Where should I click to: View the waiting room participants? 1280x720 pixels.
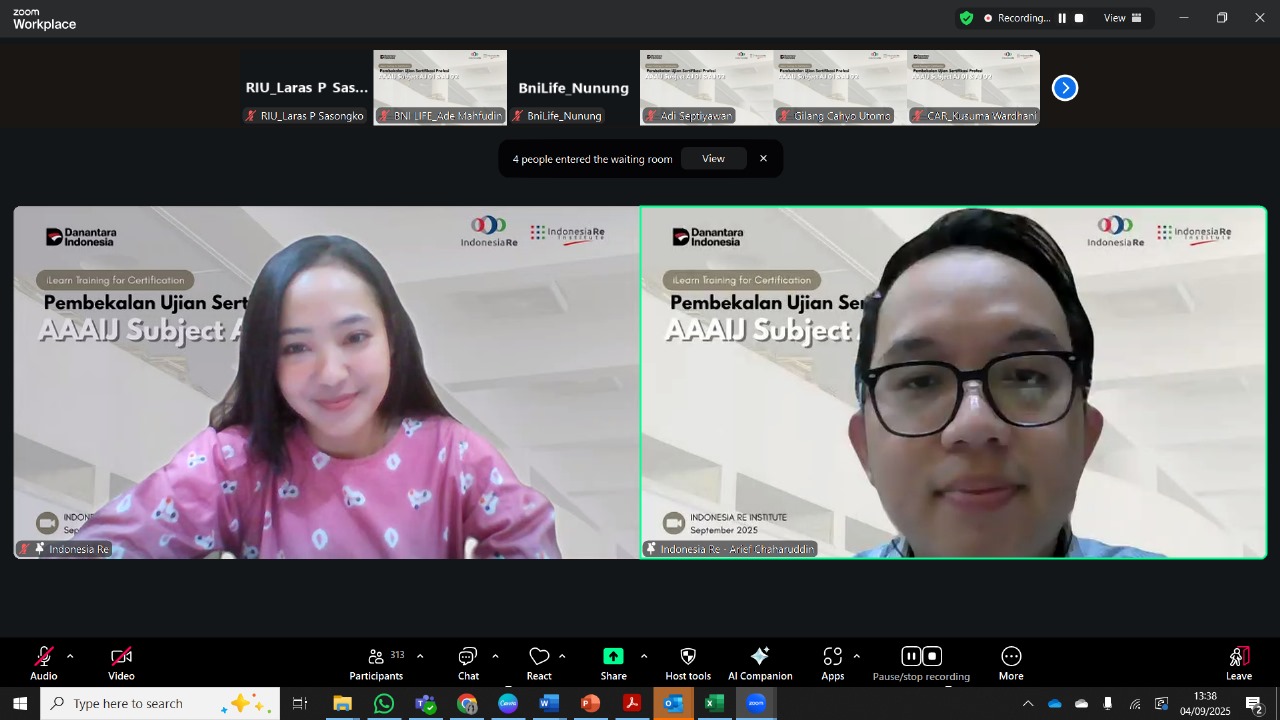tap(713, 159)
